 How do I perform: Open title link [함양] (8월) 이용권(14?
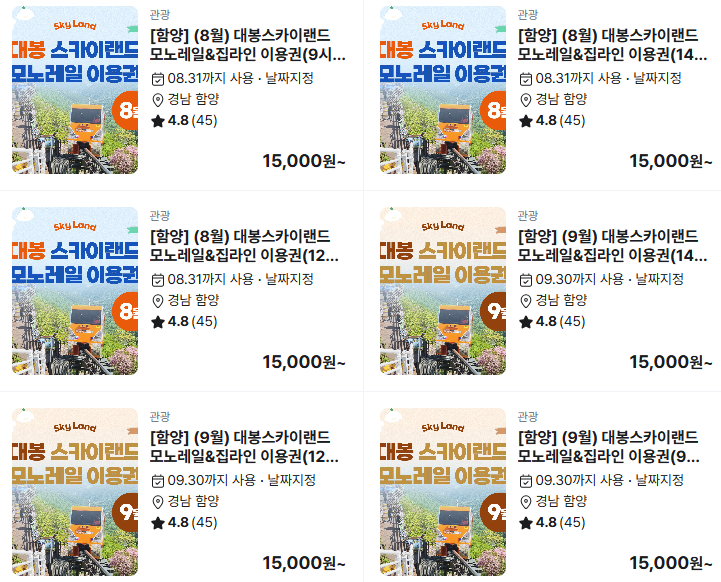612,45
